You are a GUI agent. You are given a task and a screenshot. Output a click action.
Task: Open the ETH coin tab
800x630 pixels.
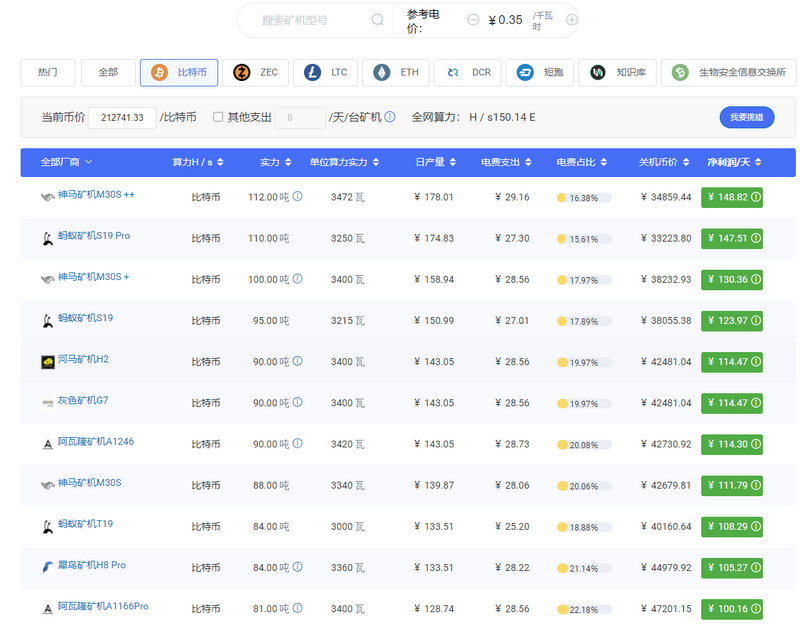click(x=396, y=72)
